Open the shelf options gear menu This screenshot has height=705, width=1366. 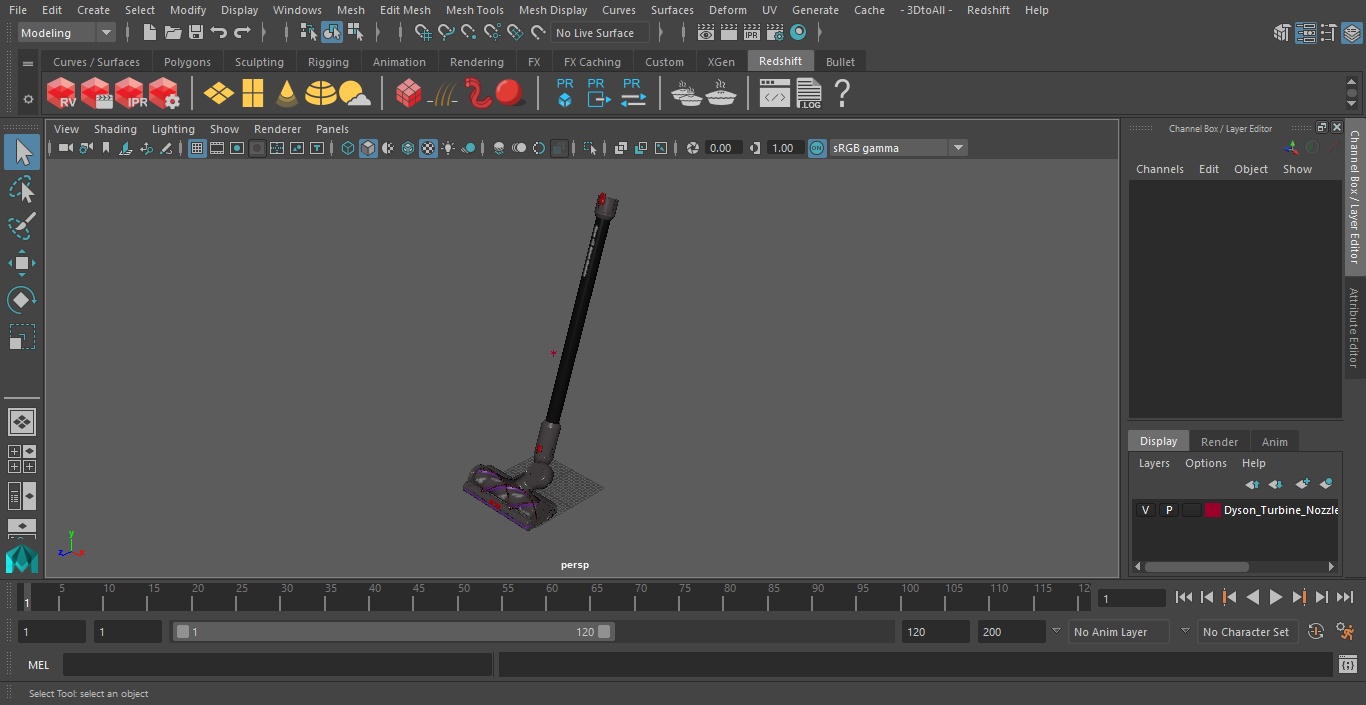(28, 99)
